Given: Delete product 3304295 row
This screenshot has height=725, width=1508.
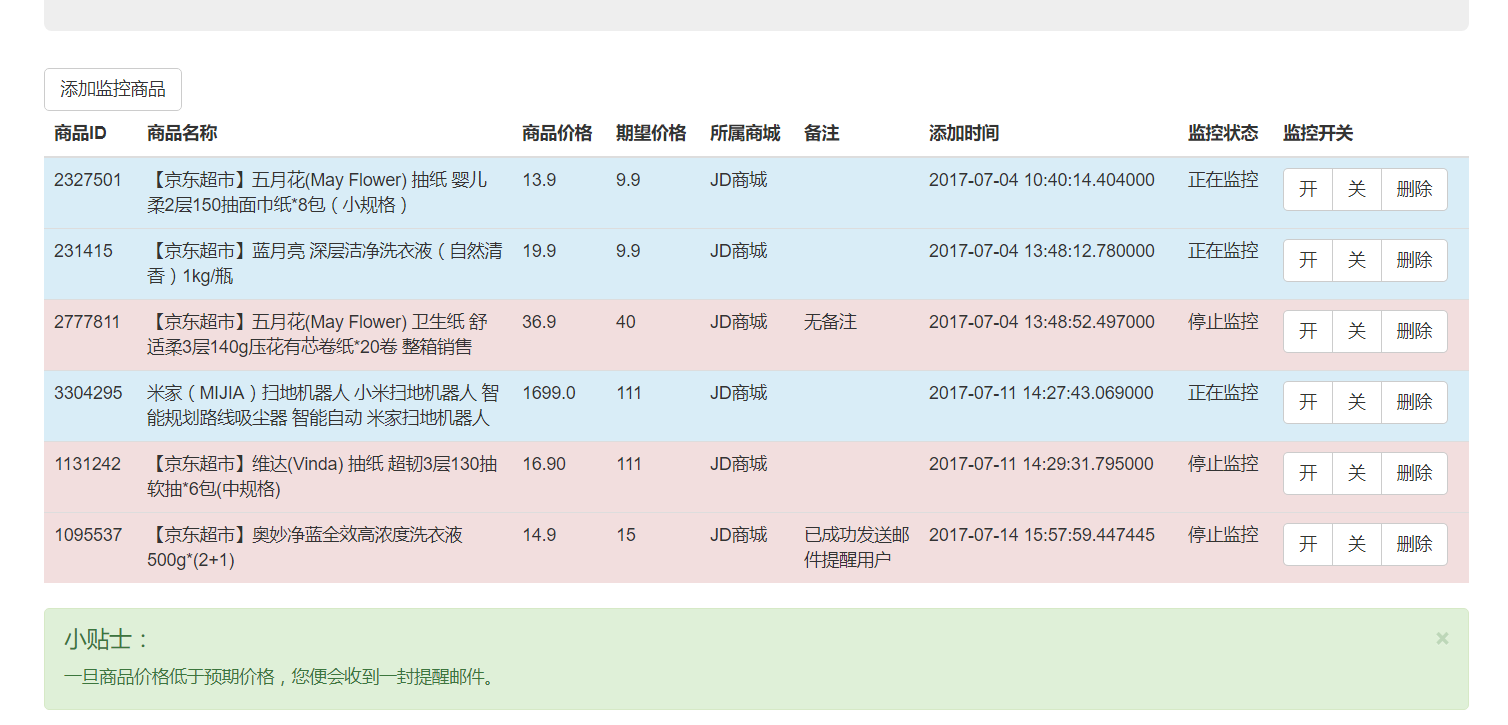Looking at the screenshot, I should [x=1414, y=402].
